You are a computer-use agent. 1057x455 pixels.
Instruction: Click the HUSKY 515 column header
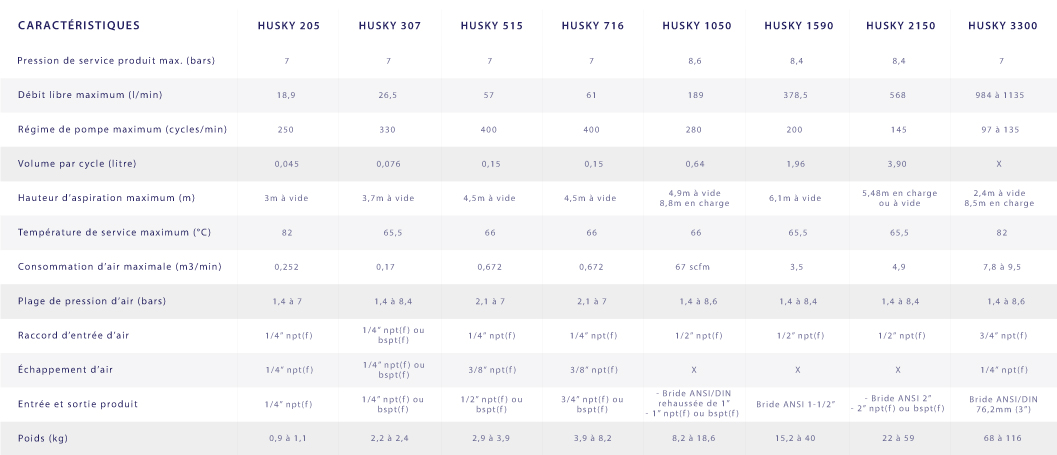click(x=491, y=26)
